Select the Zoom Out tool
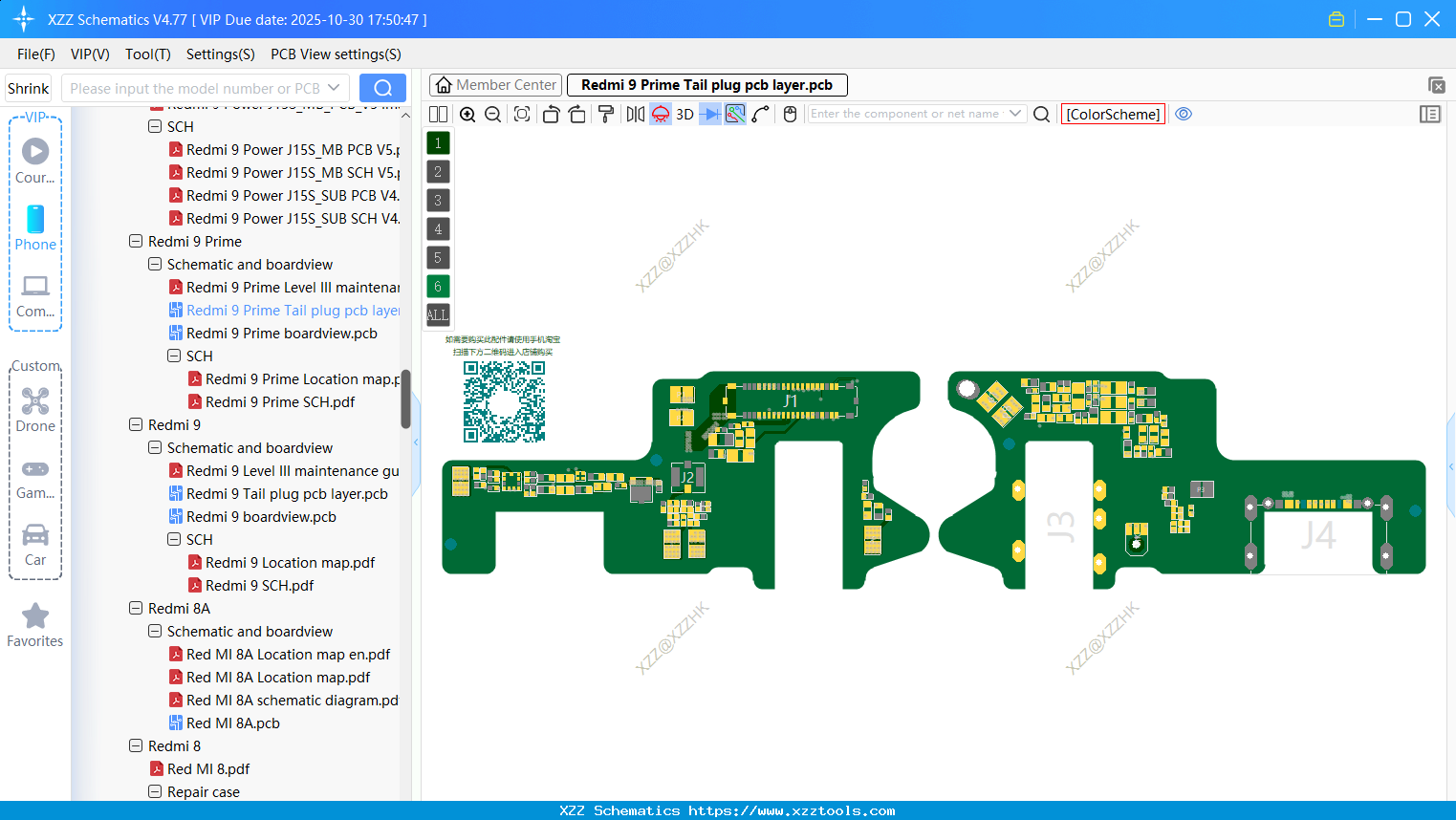 [493, 114]
